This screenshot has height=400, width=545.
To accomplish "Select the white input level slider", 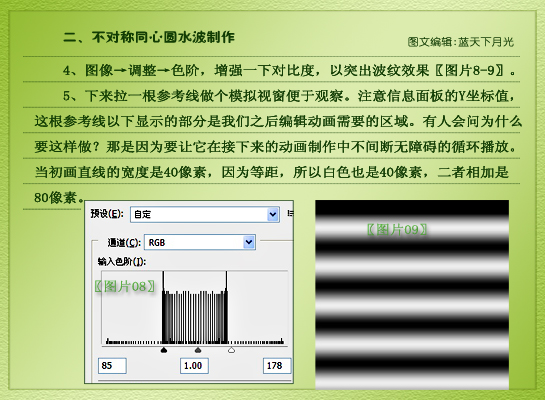I will 231,350.
